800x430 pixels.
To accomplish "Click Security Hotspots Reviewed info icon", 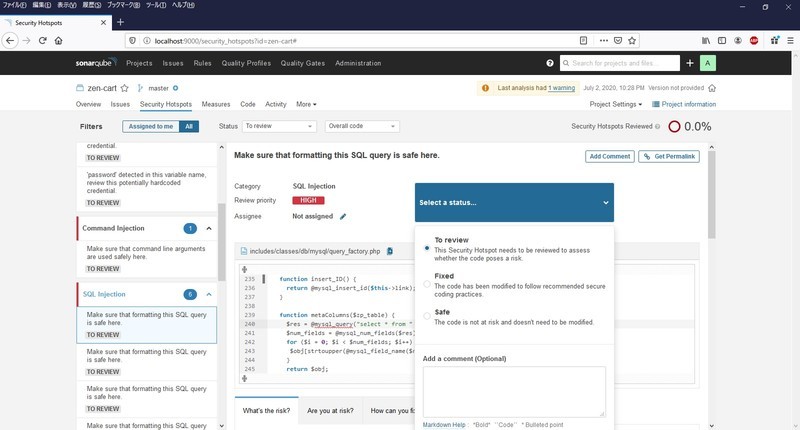I will pyautogui.click(x=657, y=127).
